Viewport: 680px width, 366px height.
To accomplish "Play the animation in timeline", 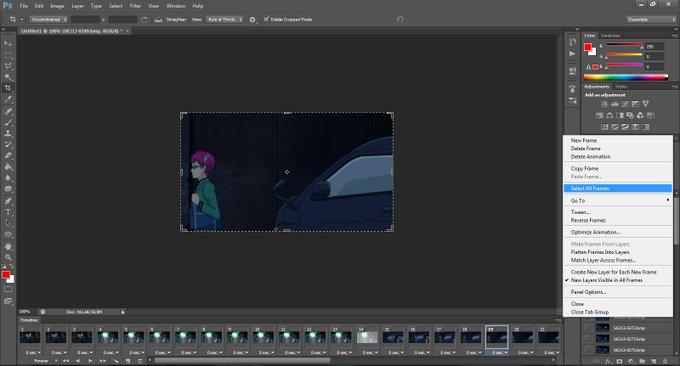I will pyautogui.click(x=90, y=361).
